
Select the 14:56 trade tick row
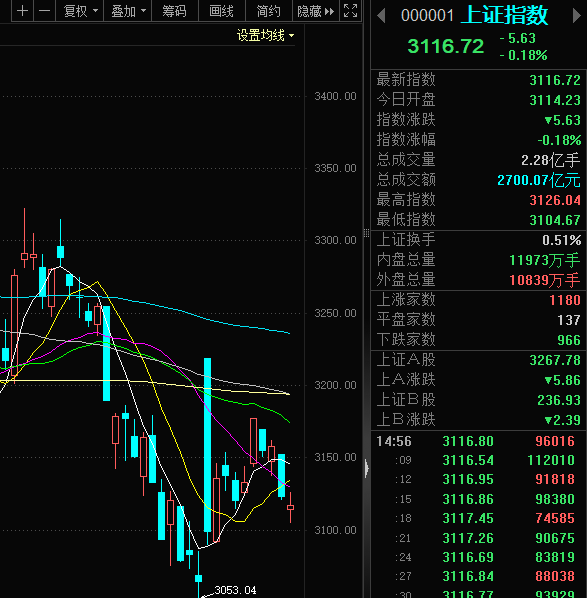478,441
